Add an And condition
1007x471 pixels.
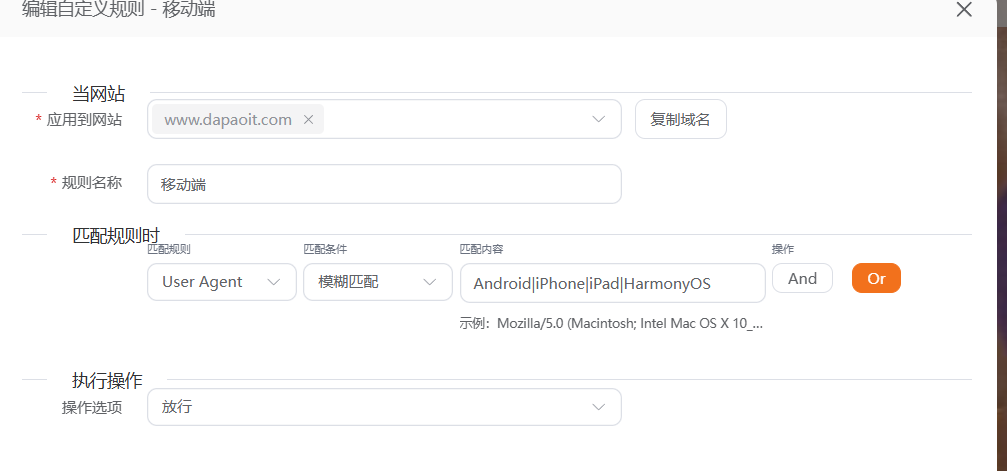(802, 278)
